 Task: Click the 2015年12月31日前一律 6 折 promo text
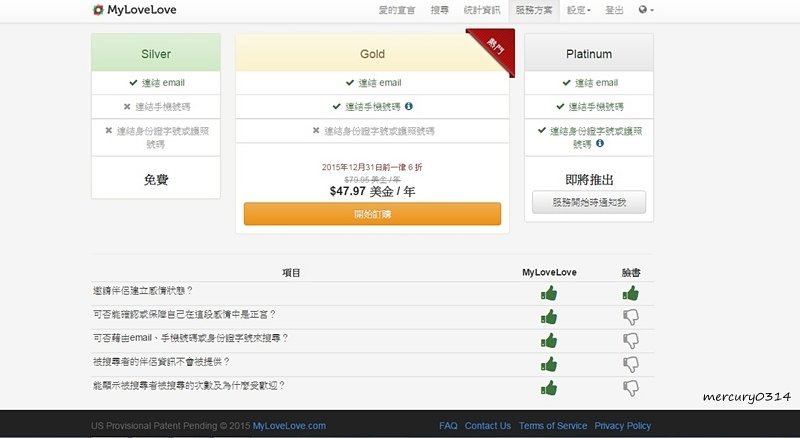(x=372, y=167)
